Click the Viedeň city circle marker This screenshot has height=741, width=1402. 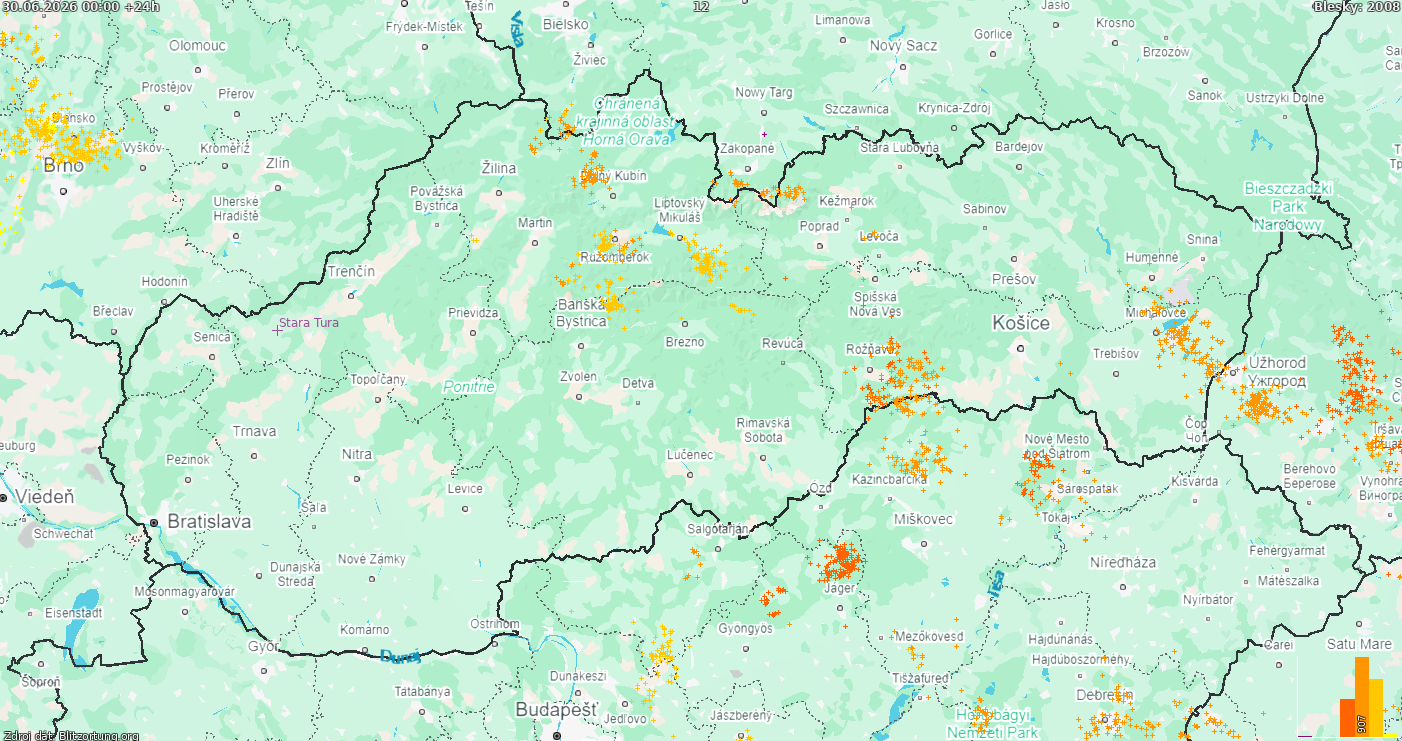tap(5, 497)
